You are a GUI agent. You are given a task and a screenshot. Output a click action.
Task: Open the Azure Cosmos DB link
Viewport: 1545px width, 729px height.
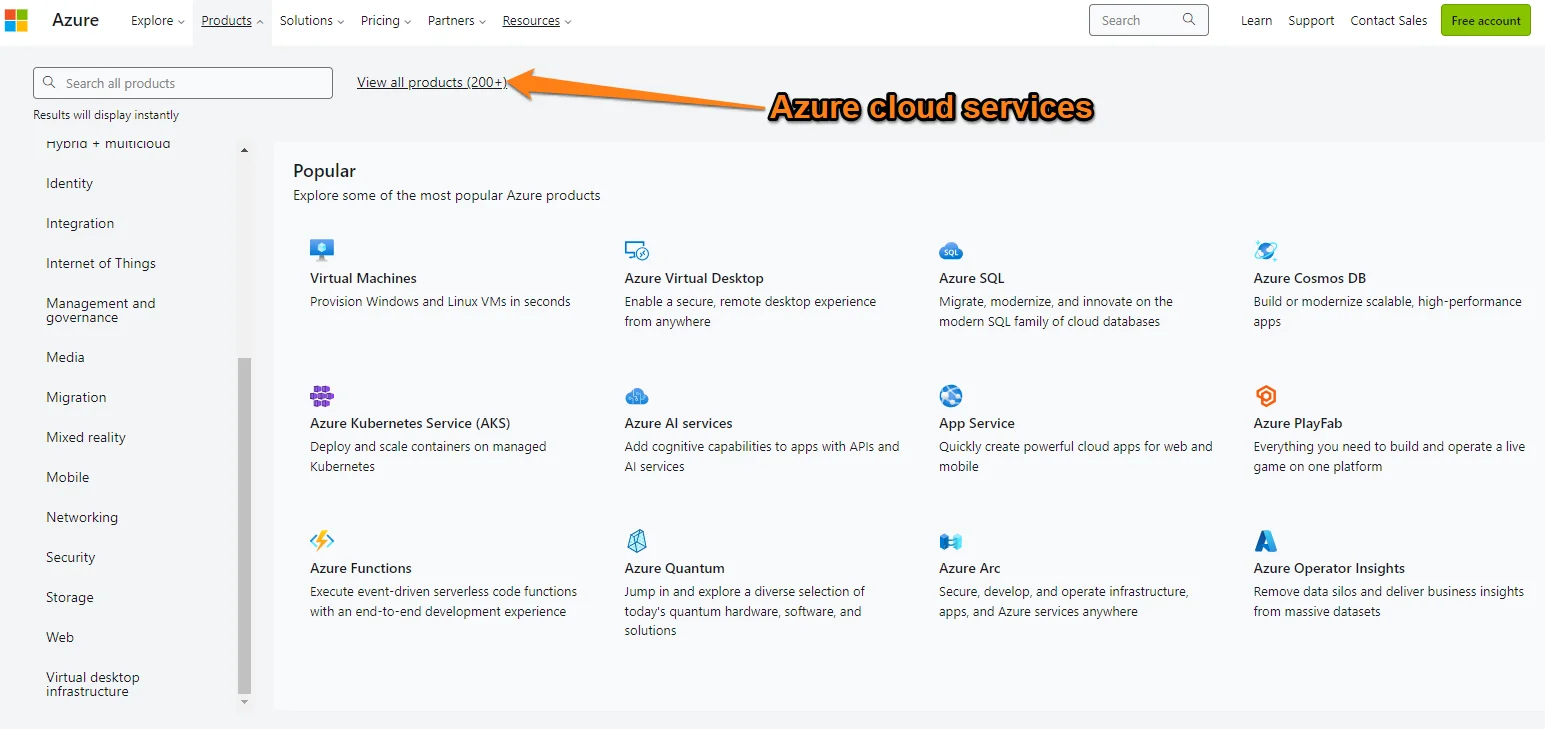click(x=1310, y=278)
